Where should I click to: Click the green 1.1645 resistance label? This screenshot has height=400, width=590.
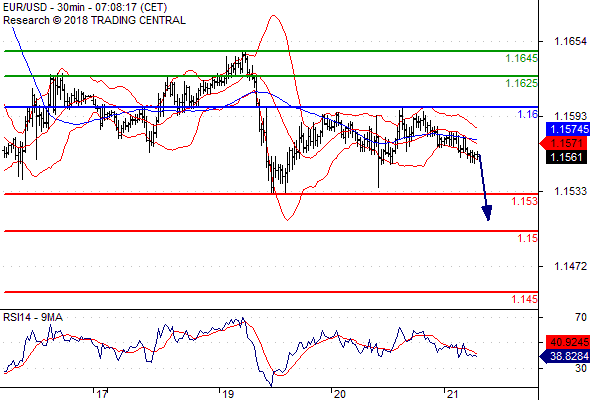coord(521,58)
